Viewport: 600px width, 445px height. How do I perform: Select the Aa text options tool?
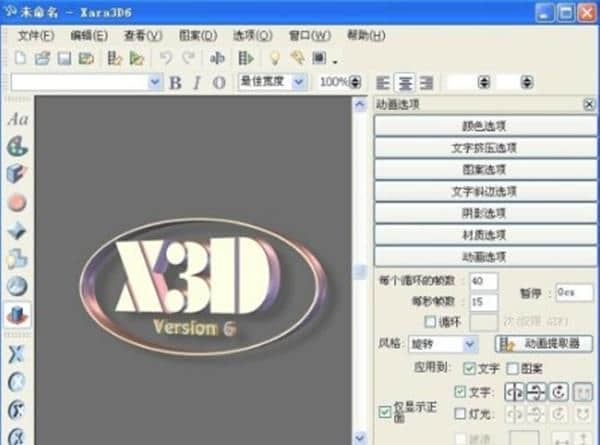pyautogui.click(x=18, y=119)
